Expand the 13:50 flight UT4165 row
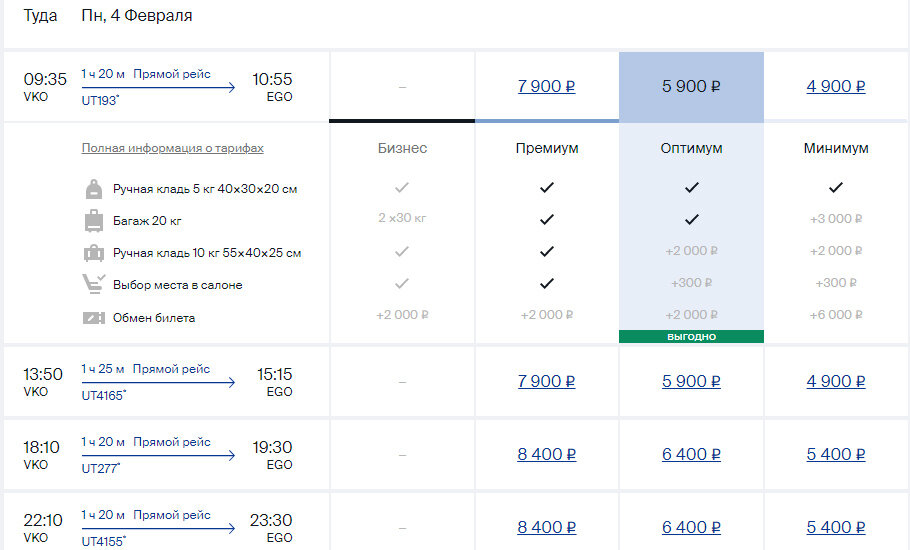This screenshot has width=910, height=550. [158, 381]
